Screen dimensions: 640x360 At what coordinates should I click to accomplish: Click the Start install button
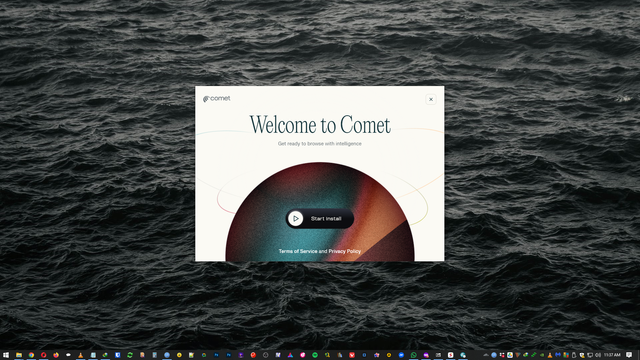[x=320, y=219]
